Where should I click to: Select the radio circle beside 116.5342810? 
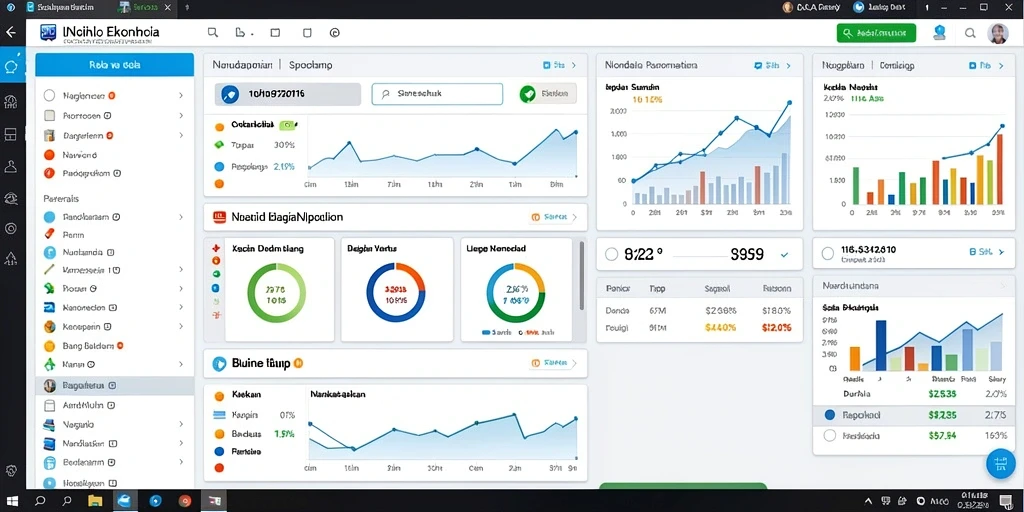(827, 253)
